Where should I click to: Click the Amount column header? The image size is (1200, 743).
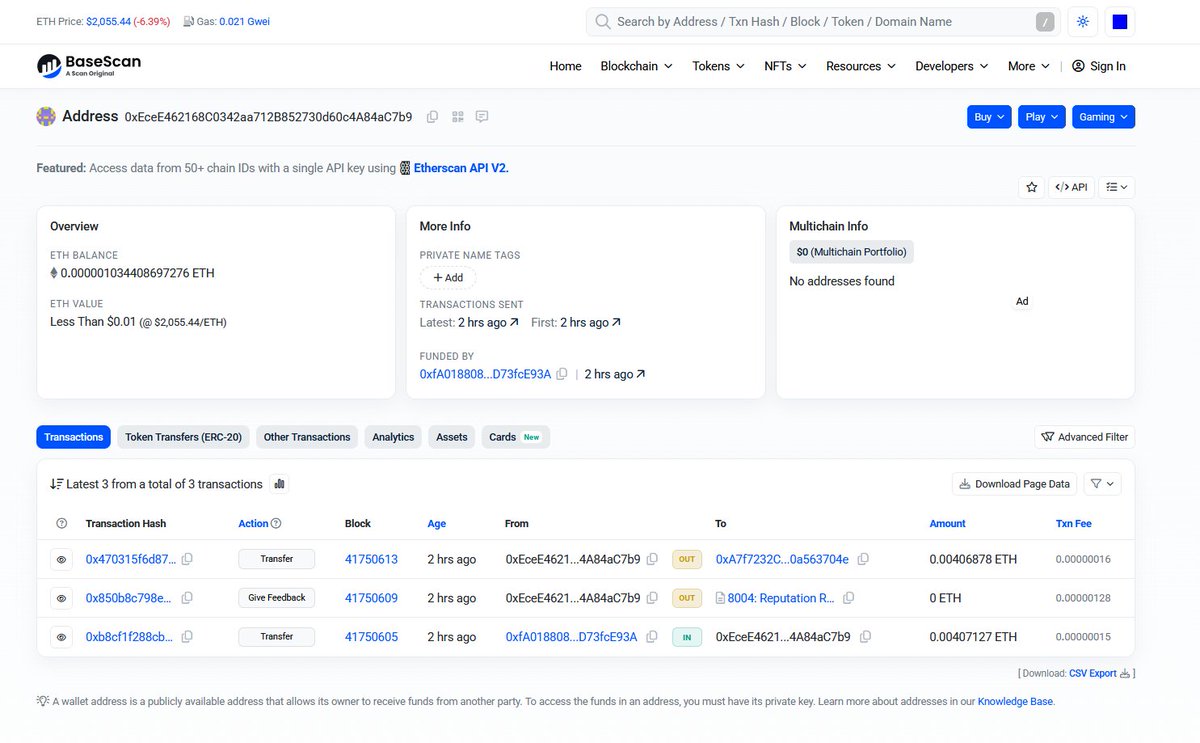[947, 523]
